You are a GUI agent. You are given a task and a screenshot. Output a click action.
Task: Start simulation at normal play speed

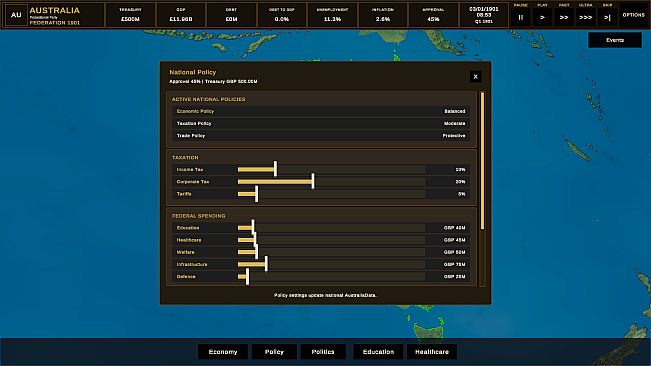click(542, 17)
